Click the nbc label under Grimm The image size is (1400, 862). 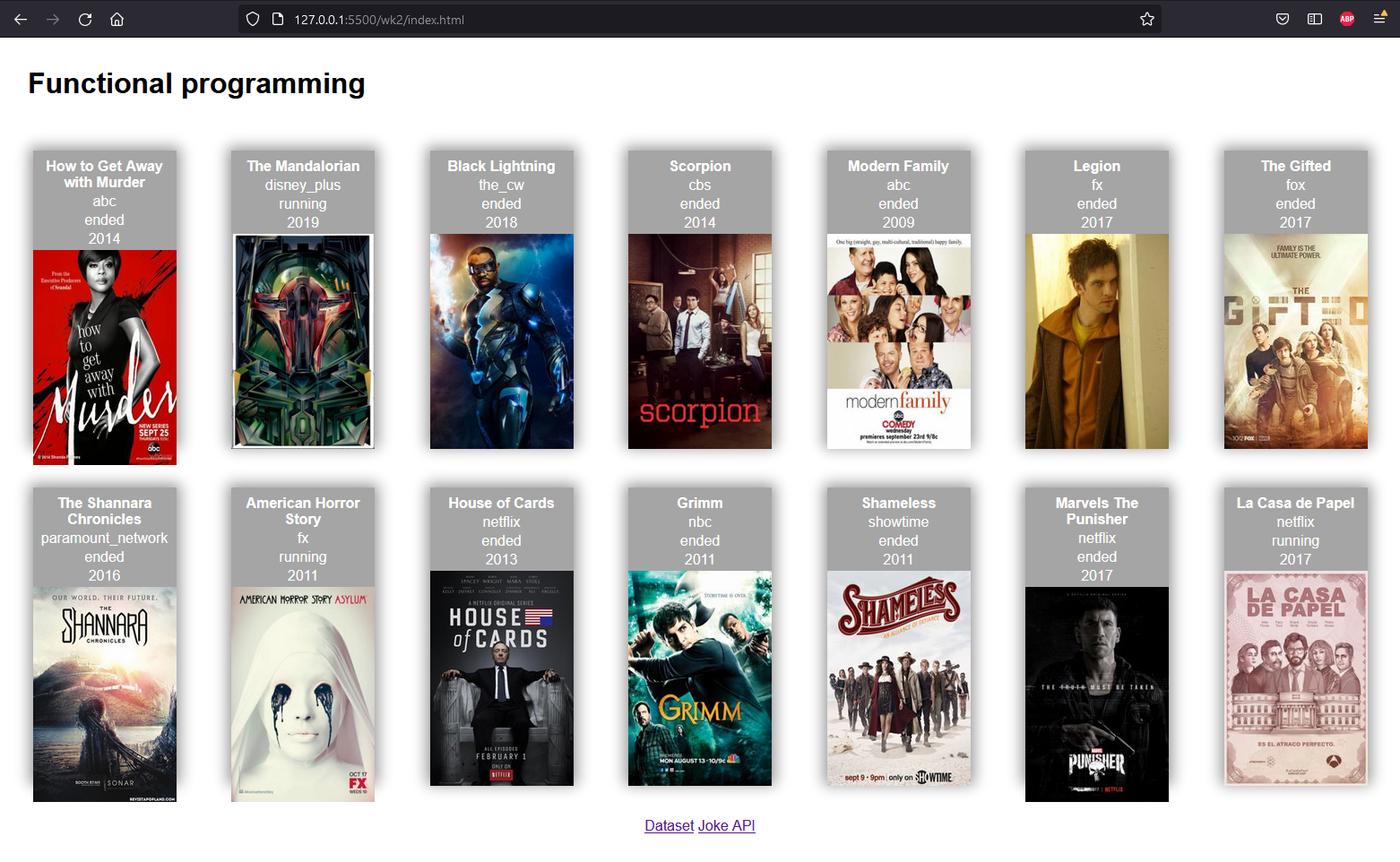click(x=700, y=522)
